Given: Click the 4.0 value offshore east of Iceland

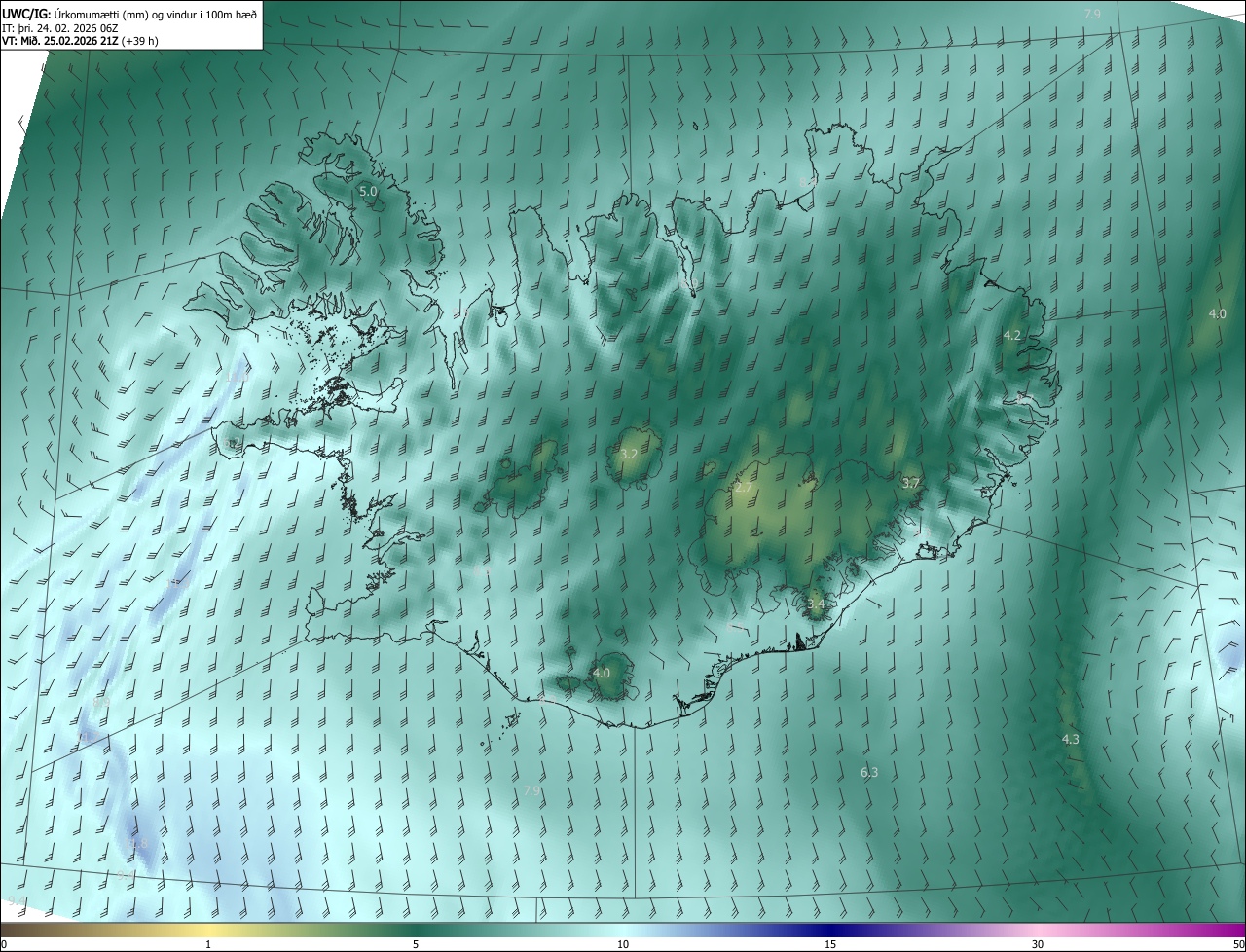Looking at the screenshot, I should coord(1218,313).
